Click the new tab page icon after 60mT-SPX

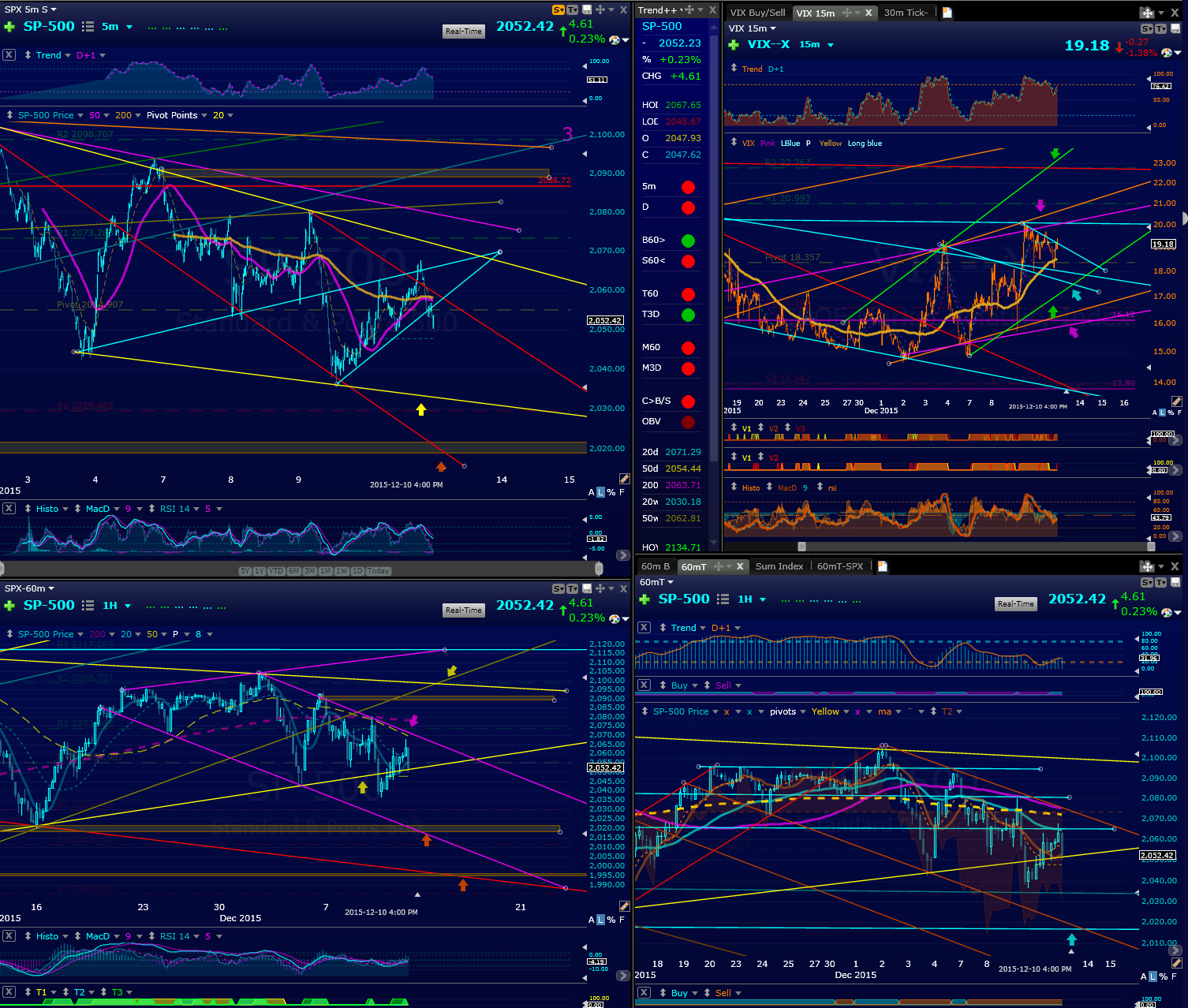click(x=883, y=566)
